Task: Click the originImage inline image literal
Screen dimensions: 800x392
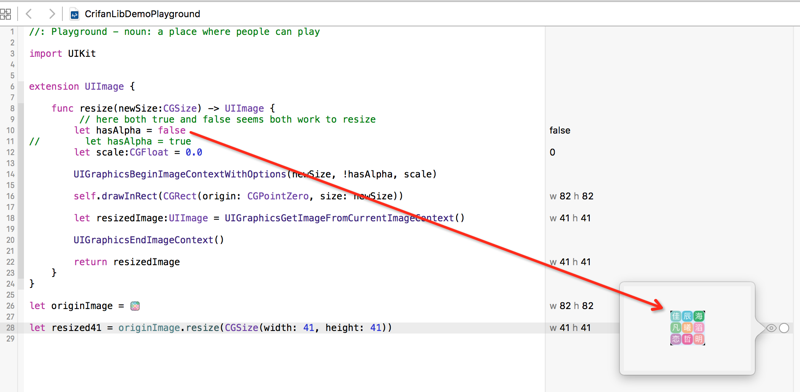Action: point(135,306)
